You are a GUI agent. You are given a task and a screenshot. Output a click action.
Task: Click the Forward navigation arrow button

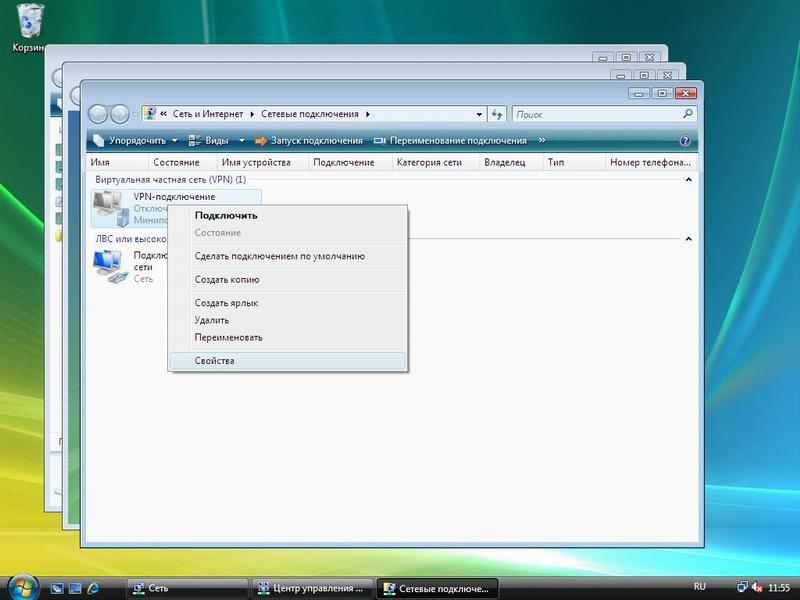coord(119,114)
